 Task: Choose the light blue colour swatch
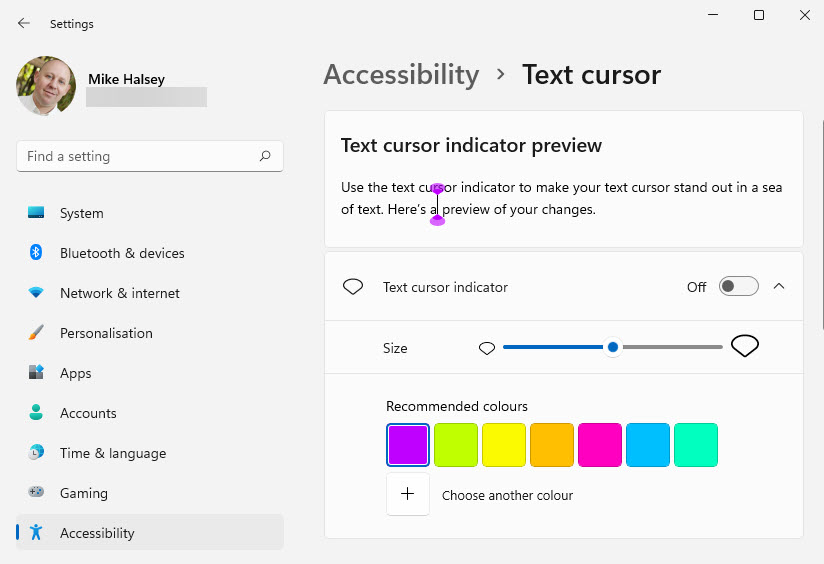648,445
